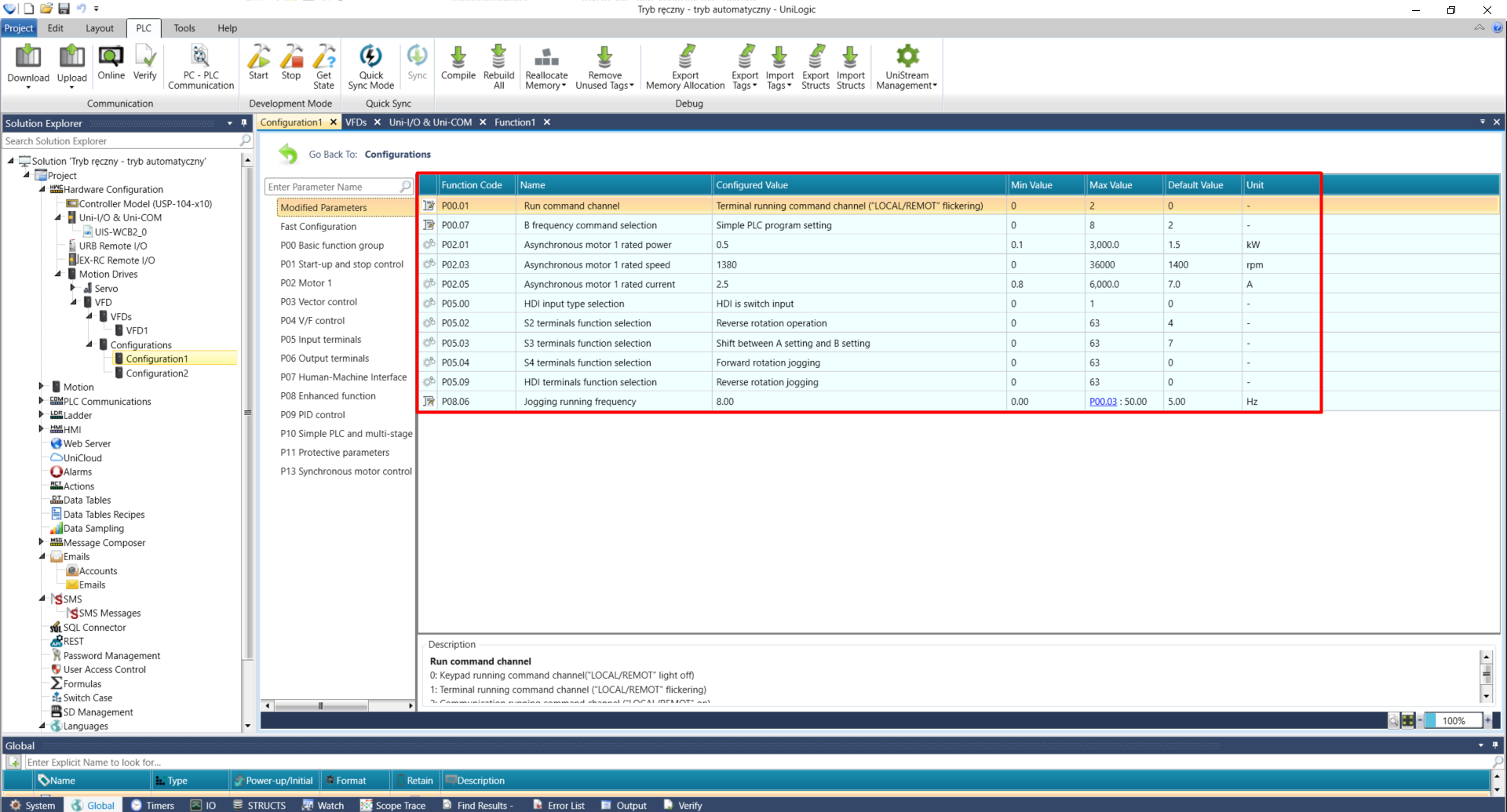Open the Error List bottom tab

point(558,805)
